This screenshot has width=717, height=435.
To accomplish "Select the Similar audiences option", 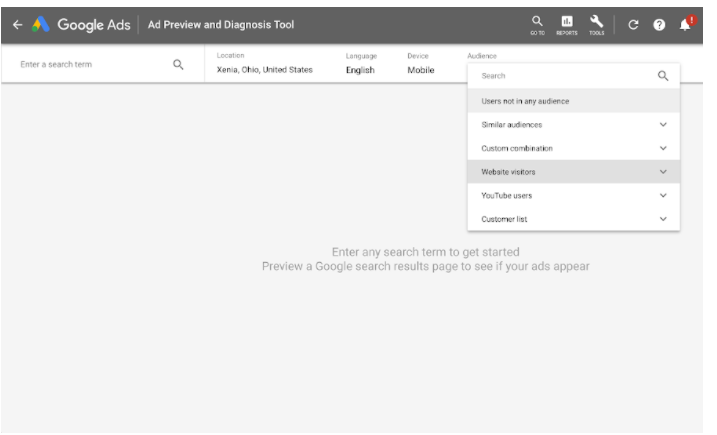I will (573, 124).
